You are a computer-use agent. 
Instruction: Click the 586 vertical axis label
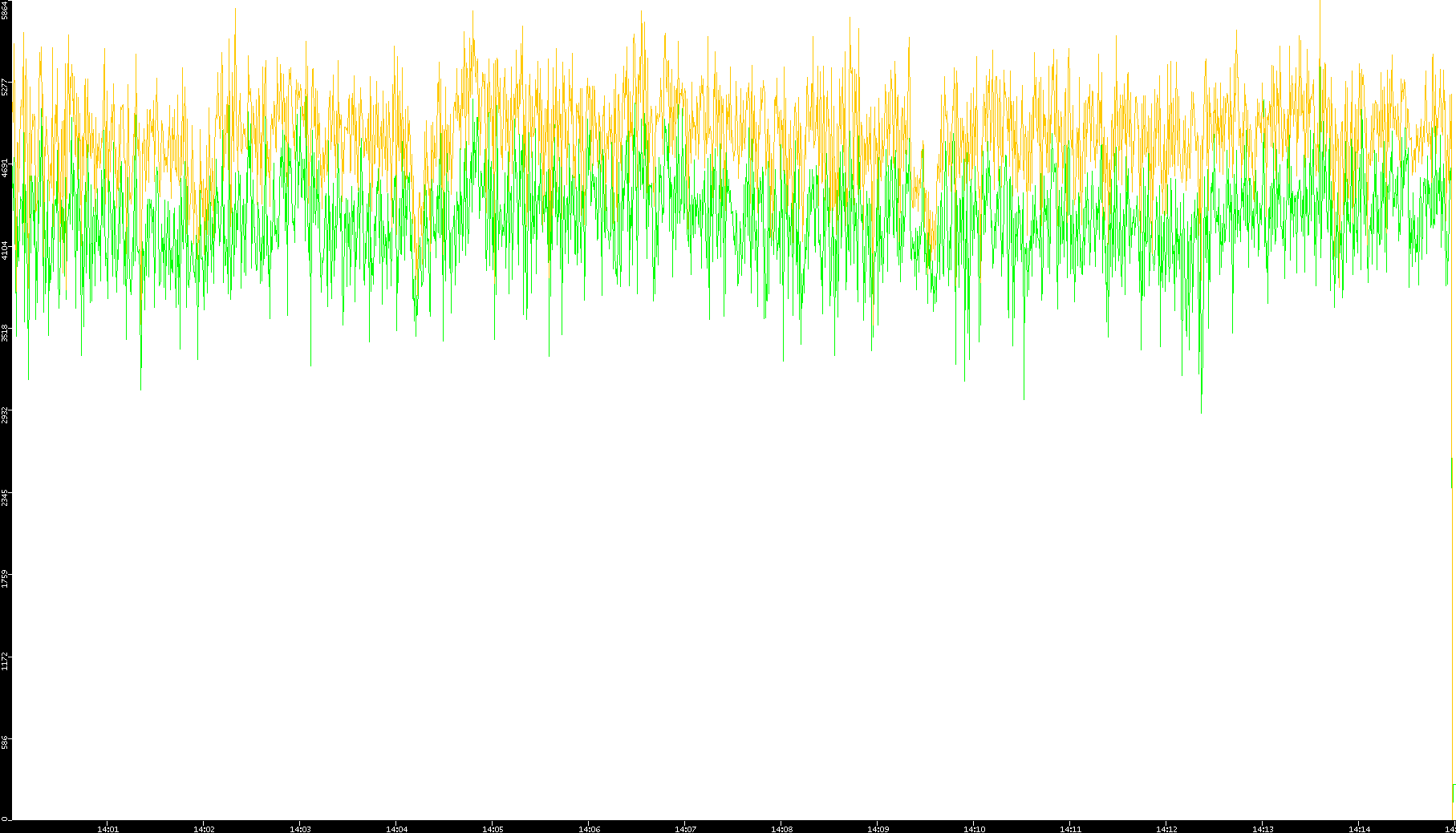point(6,742)
